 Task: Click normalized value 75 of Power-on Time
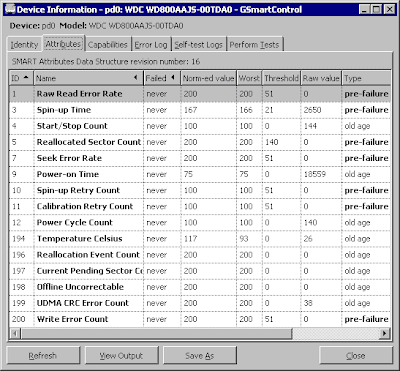pyautogui.click(x=188, y=174)
